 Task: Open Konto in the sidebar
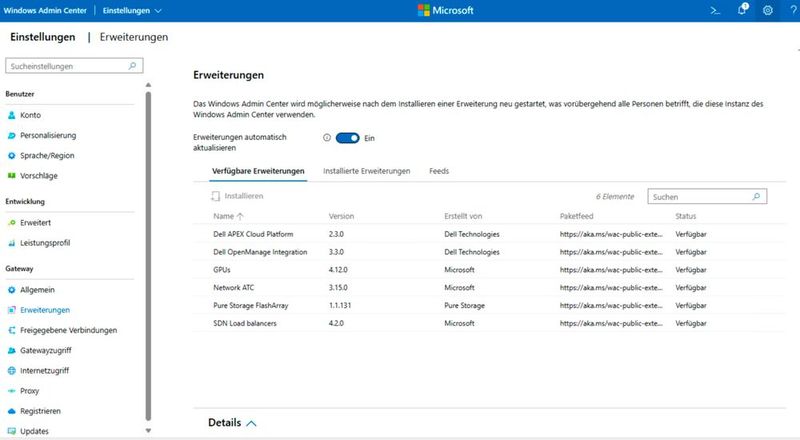[x=31, y=115]
